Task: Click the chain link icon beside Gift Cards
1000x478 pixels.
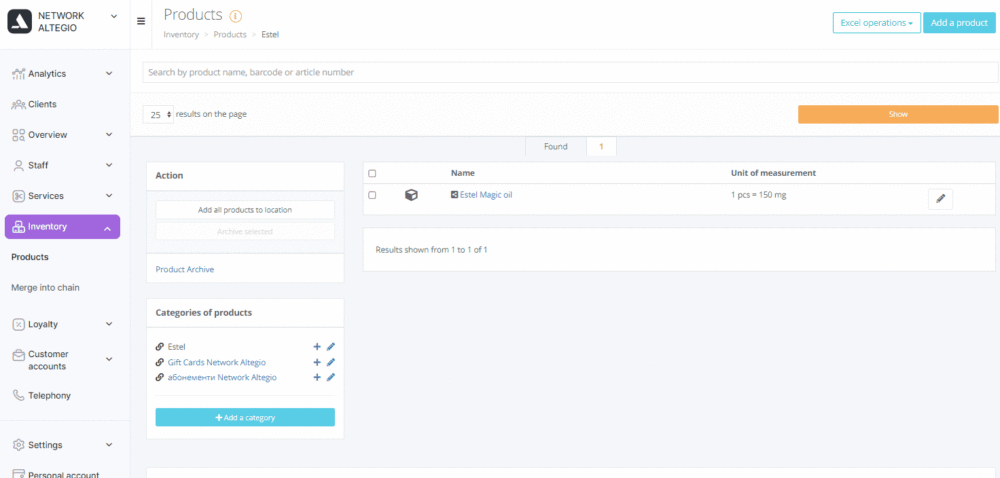Action: click(x=159, y=362)
